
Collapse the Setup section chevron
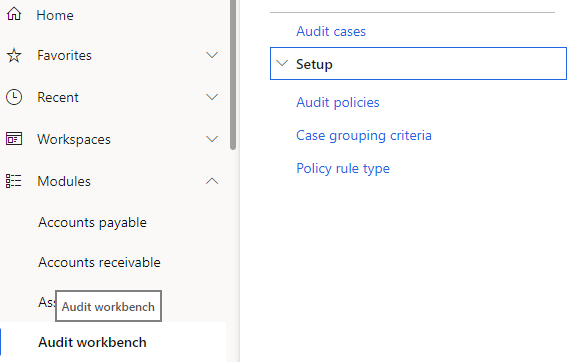click(282, 63)
